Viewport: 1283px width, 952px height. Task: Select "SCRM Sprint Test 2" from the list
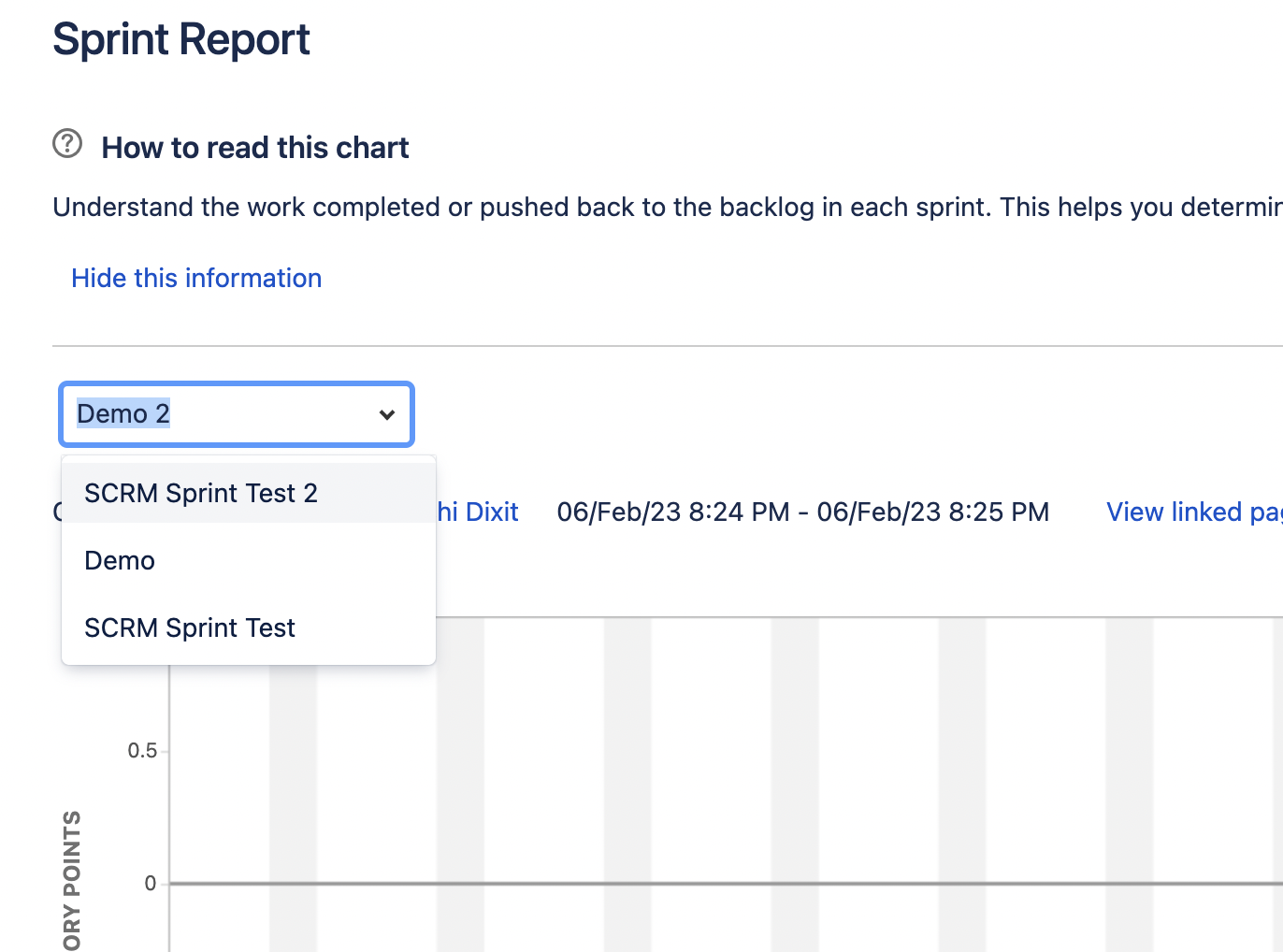click(201, 493)
